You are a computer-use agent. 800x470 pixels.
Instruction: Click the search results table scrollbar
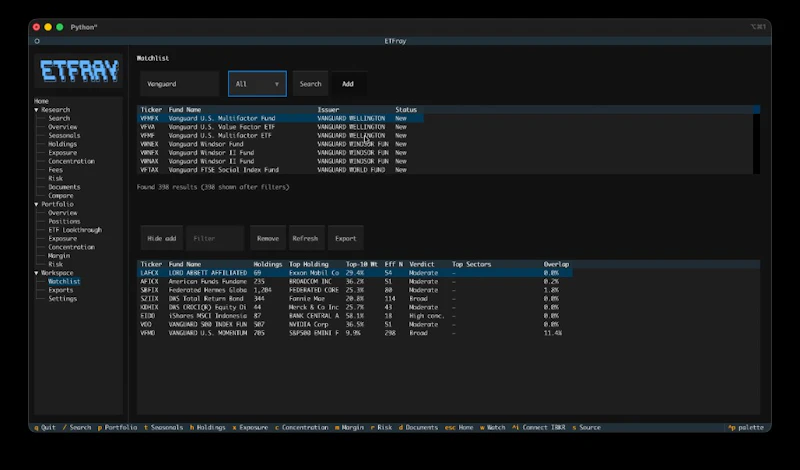click(757, 140)
